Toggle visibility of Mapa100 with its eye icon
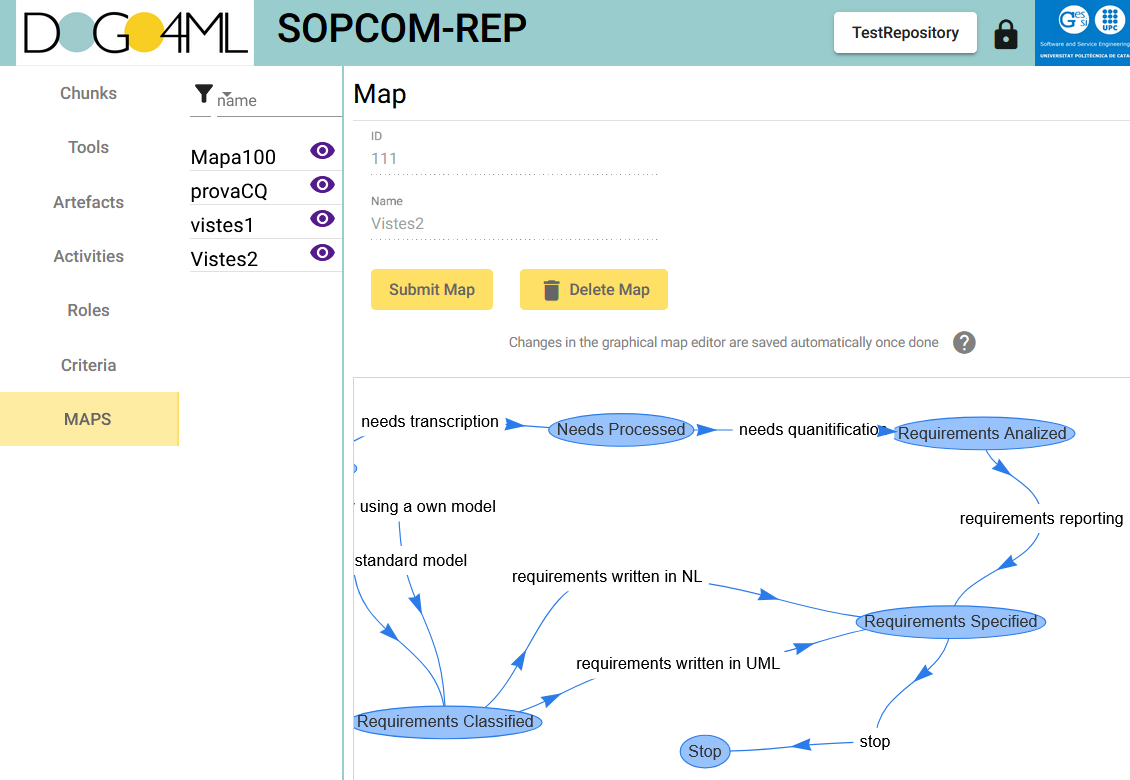Screen dimensions: 1130x780 [x=321, y=151]
